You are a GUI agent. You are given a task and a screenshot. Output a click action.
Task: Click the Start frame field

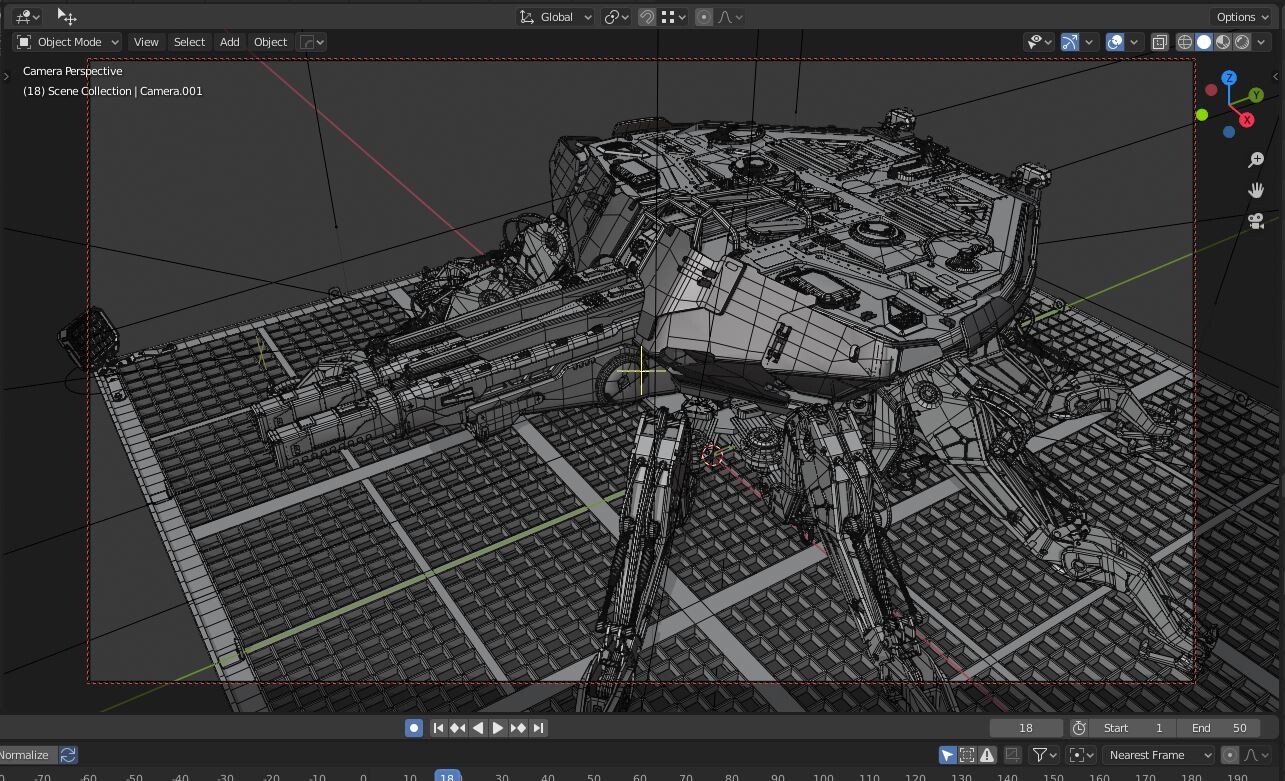[x=1132, y=728]
